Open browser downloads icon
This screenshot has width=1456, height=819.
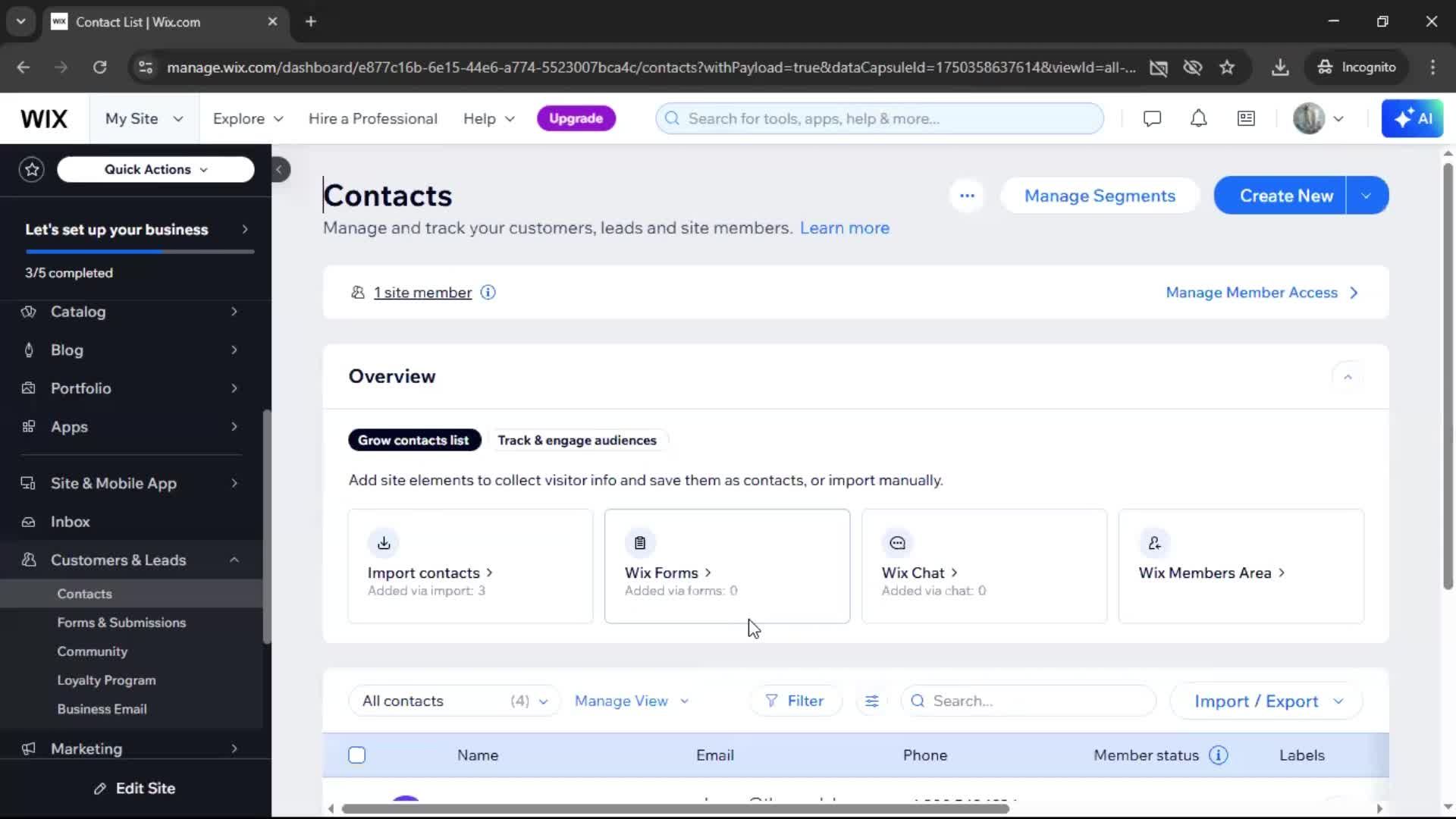pos(1280,67)
